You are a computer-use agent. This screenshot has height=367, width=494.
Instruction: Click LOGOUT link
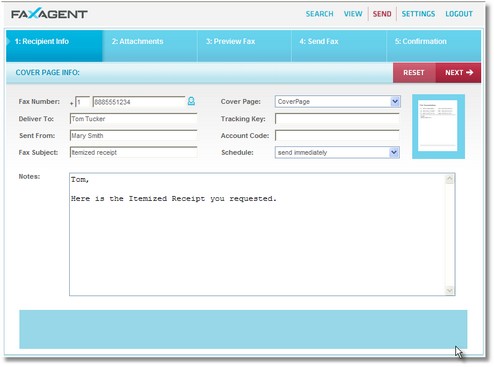pyautogui.click(x=459, y=14)
